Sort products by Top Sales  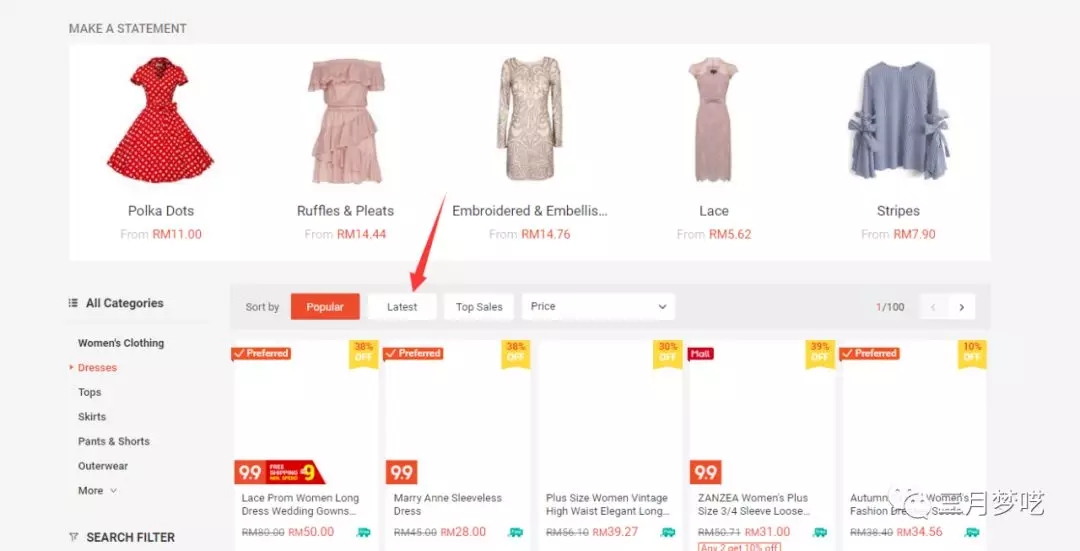[479, 307]
